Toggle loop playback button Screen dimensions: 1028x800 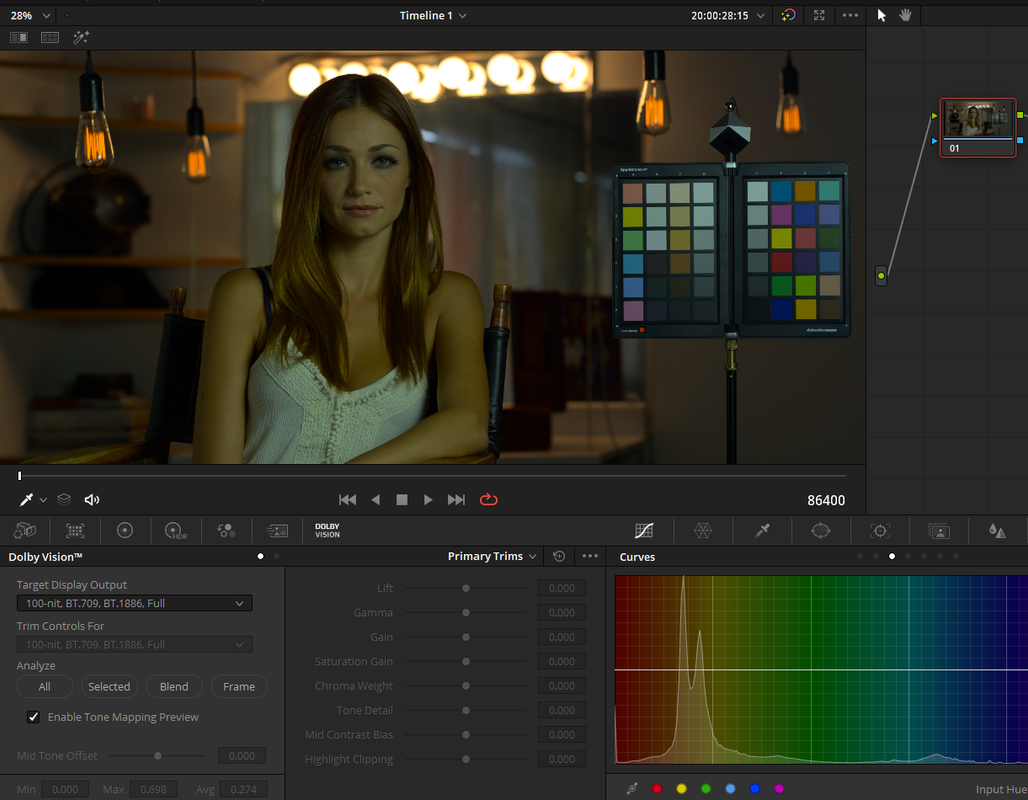tap(488, 500)
